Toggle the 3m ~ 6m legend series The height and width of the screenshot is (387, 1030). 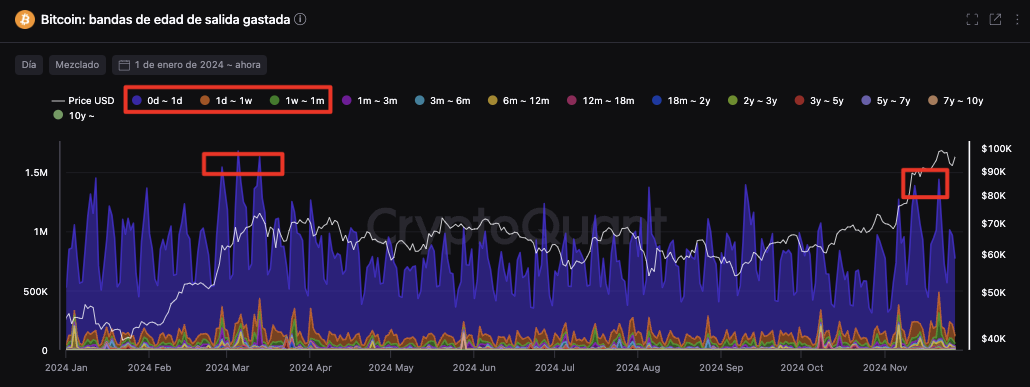[x=443, y=101]
